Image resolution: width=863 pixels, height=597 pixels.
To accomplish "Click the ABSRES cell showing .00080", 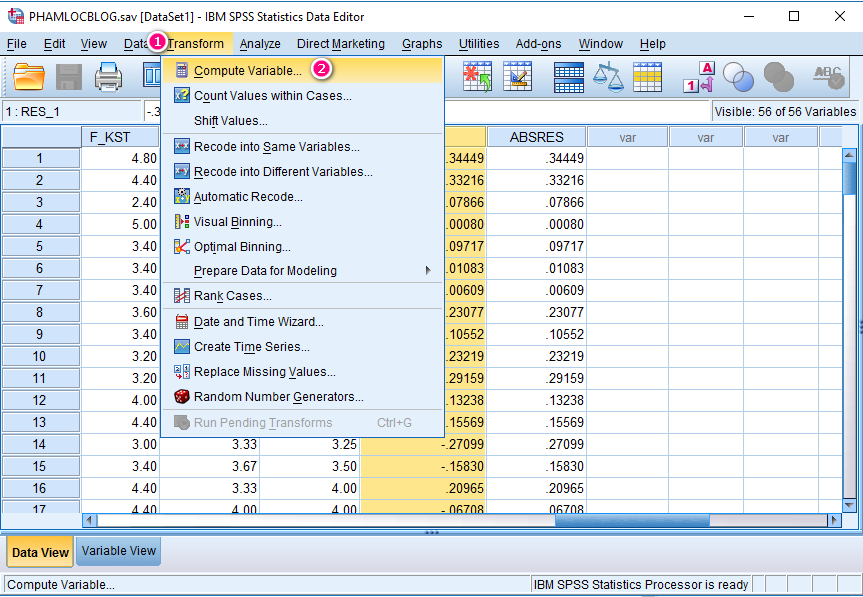I will coord(537,224).
